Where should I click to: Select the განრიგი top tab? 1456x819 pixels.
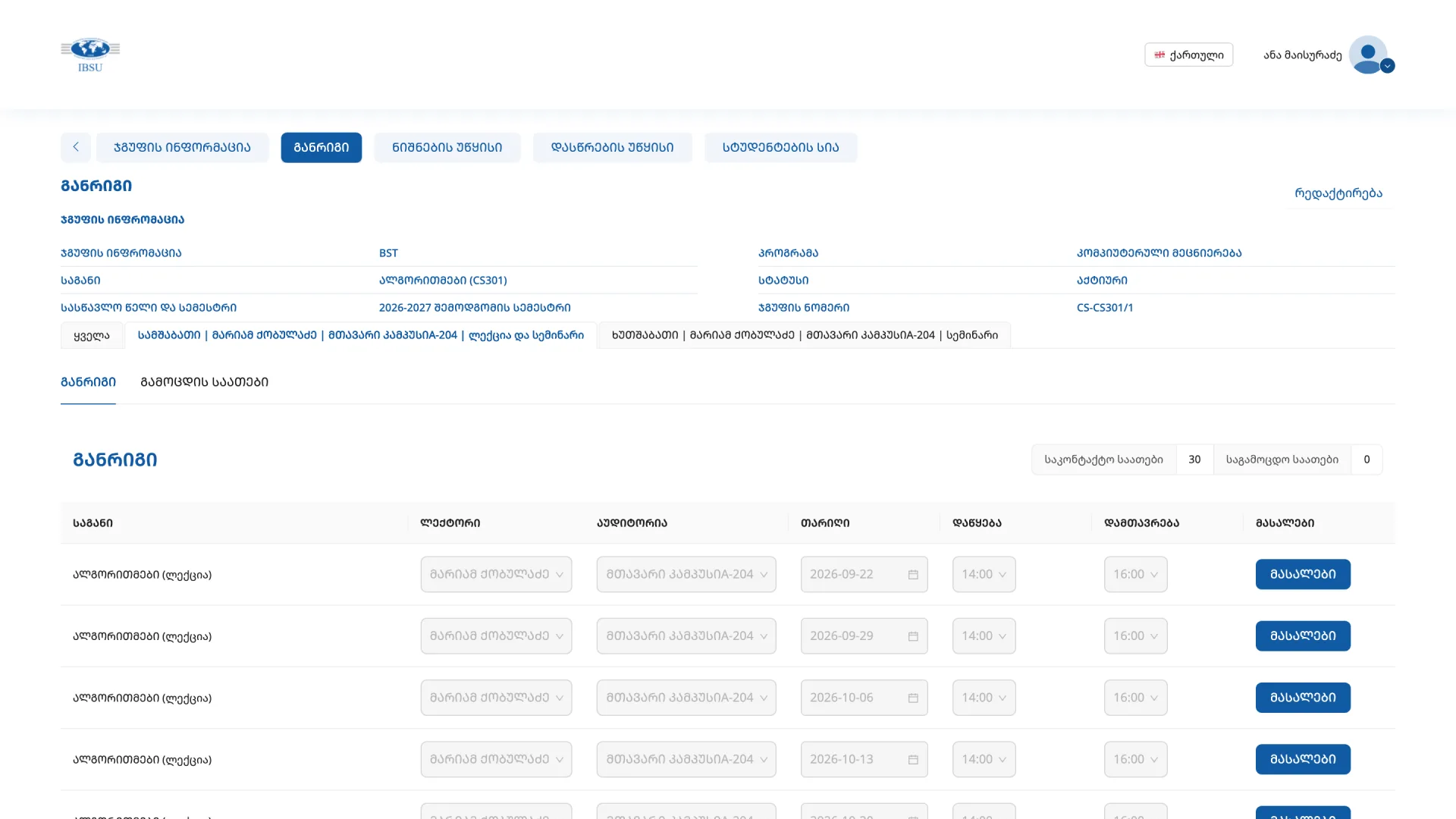pos(322,147)
